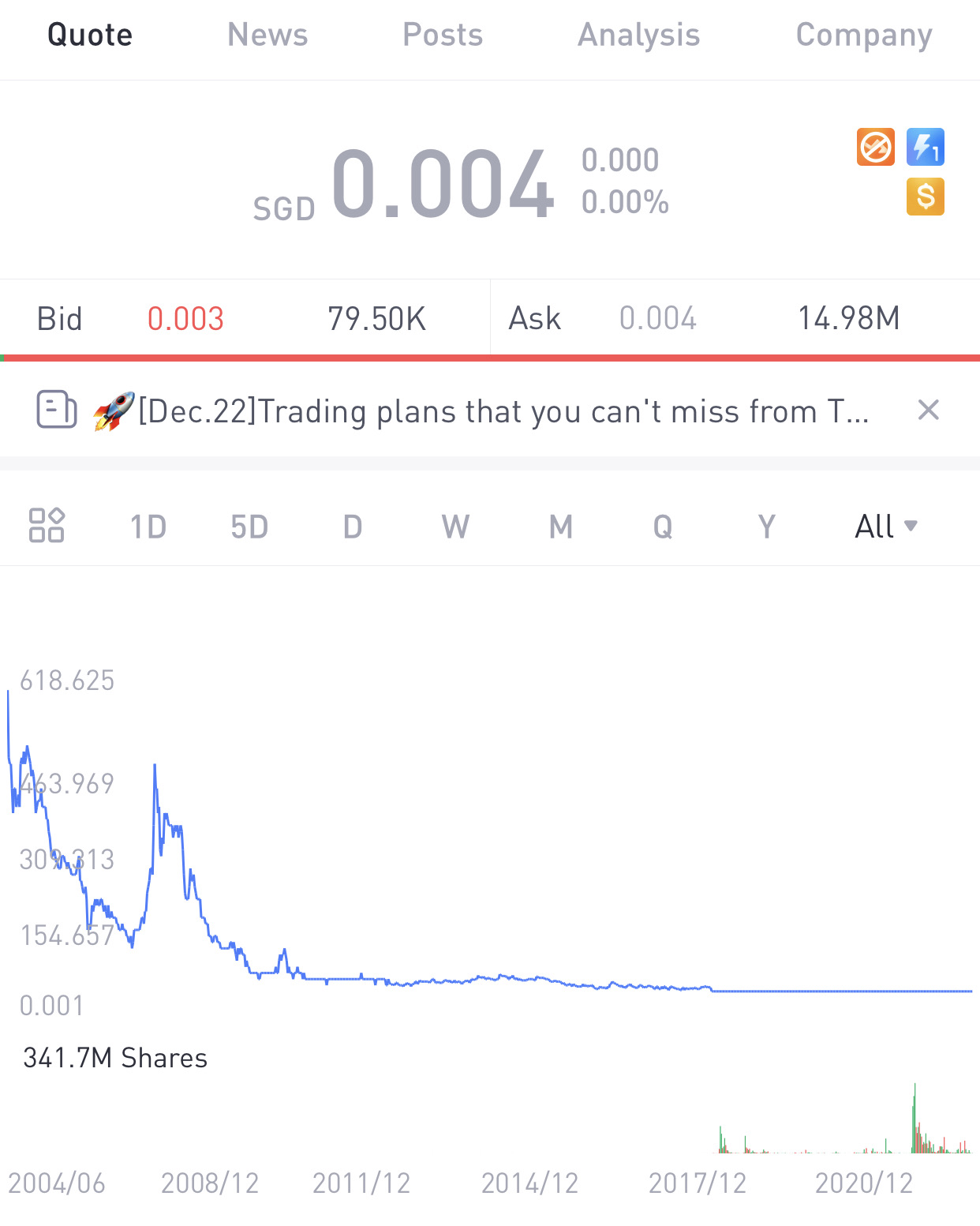Image resolution: width=980 pixels, height=1226 pixels.
Task: Select the 5D chart timeframe
Action: click(249, 527)
